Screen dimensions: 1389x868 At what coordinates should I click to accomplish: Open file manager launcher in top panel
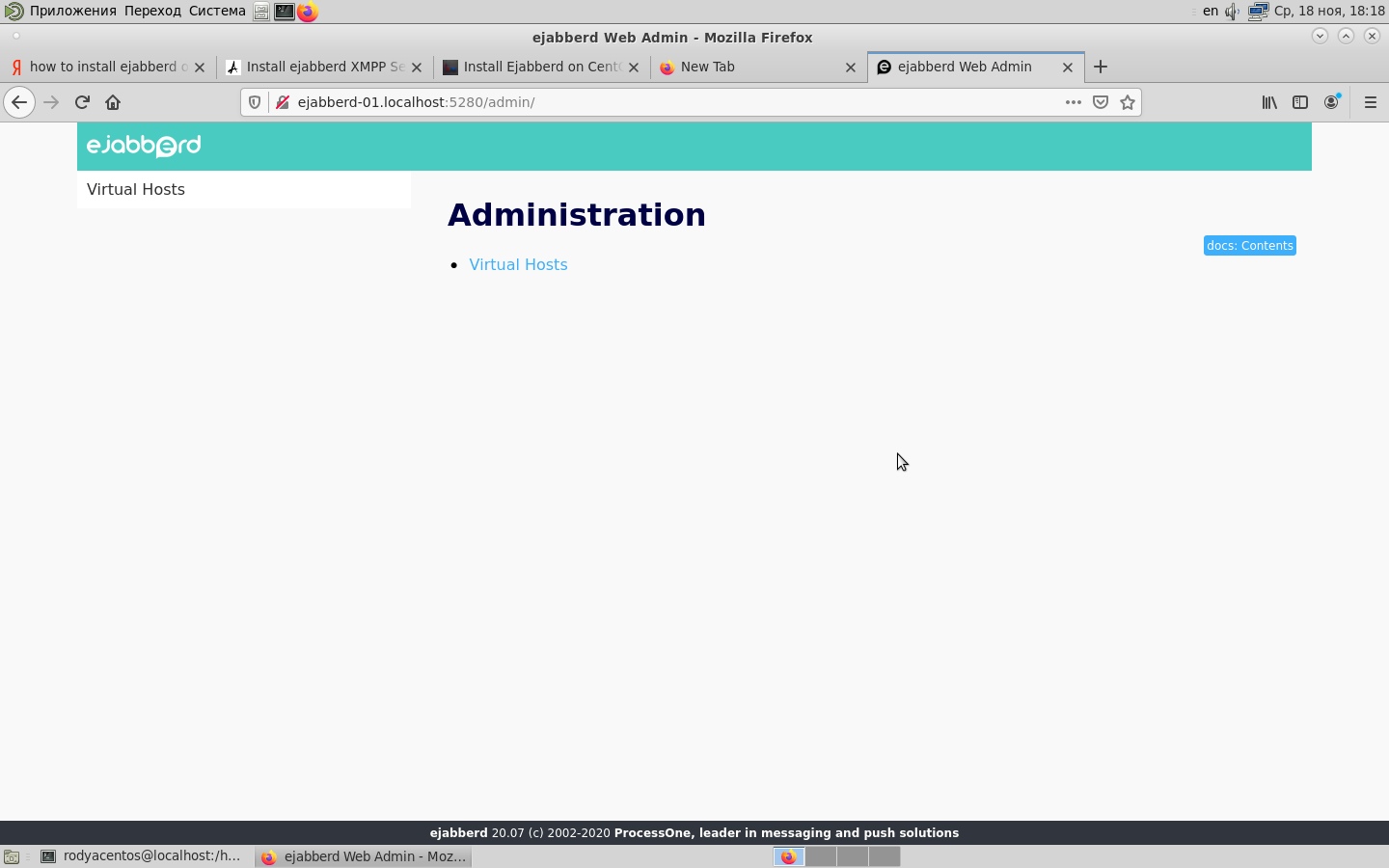(261, 12)
